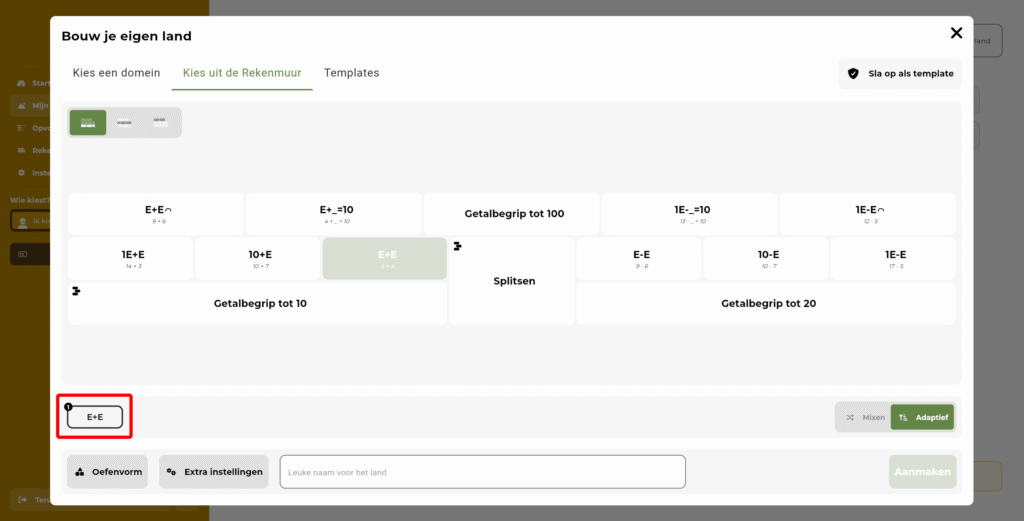Select the Getalbegrip tot 100 brick
This screenshot has width=1024, height=521.
pos(512,214)
